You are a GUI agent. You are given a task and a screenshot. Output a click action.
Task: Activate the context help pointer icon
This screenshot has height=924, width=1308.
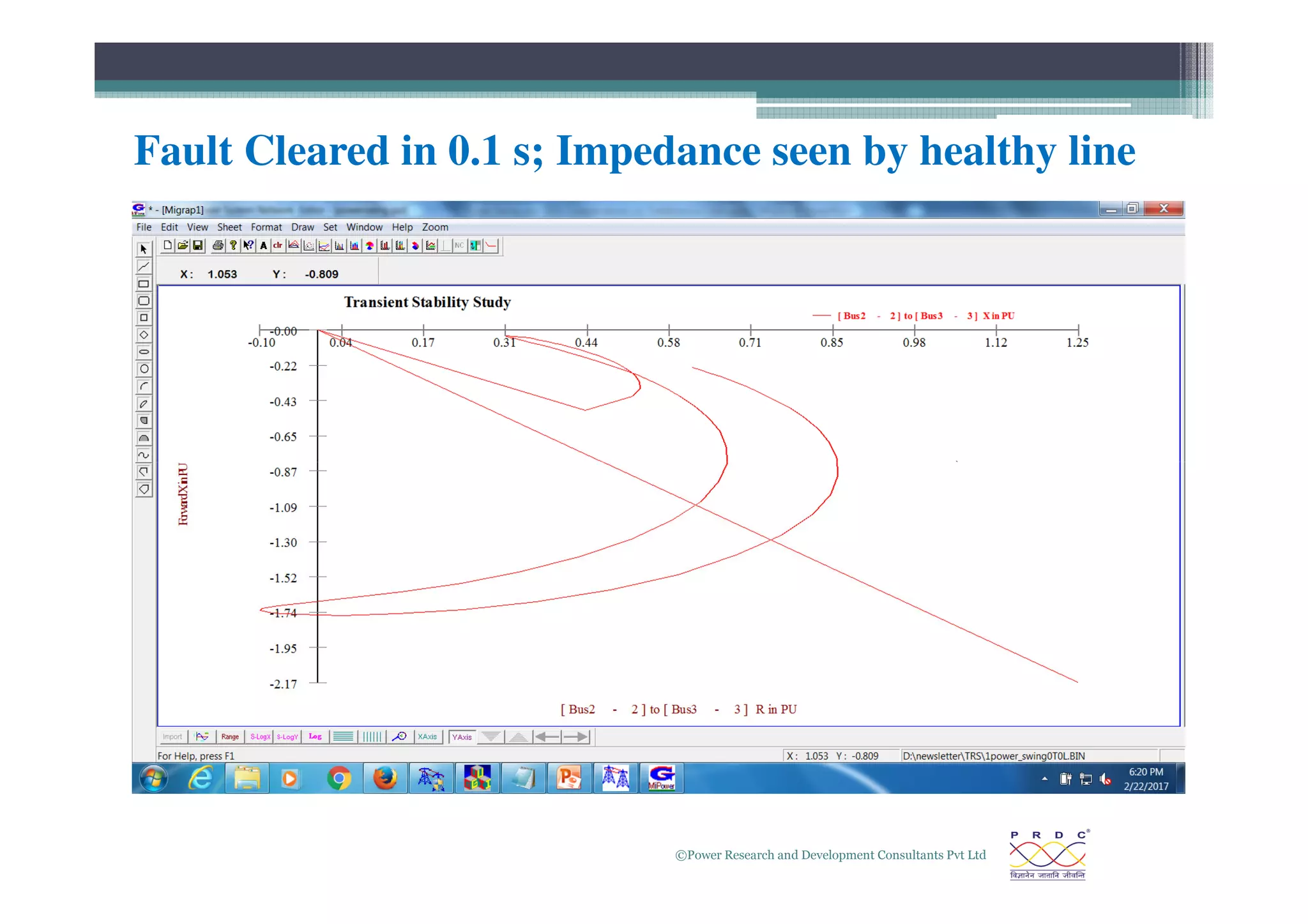point(248,246)
